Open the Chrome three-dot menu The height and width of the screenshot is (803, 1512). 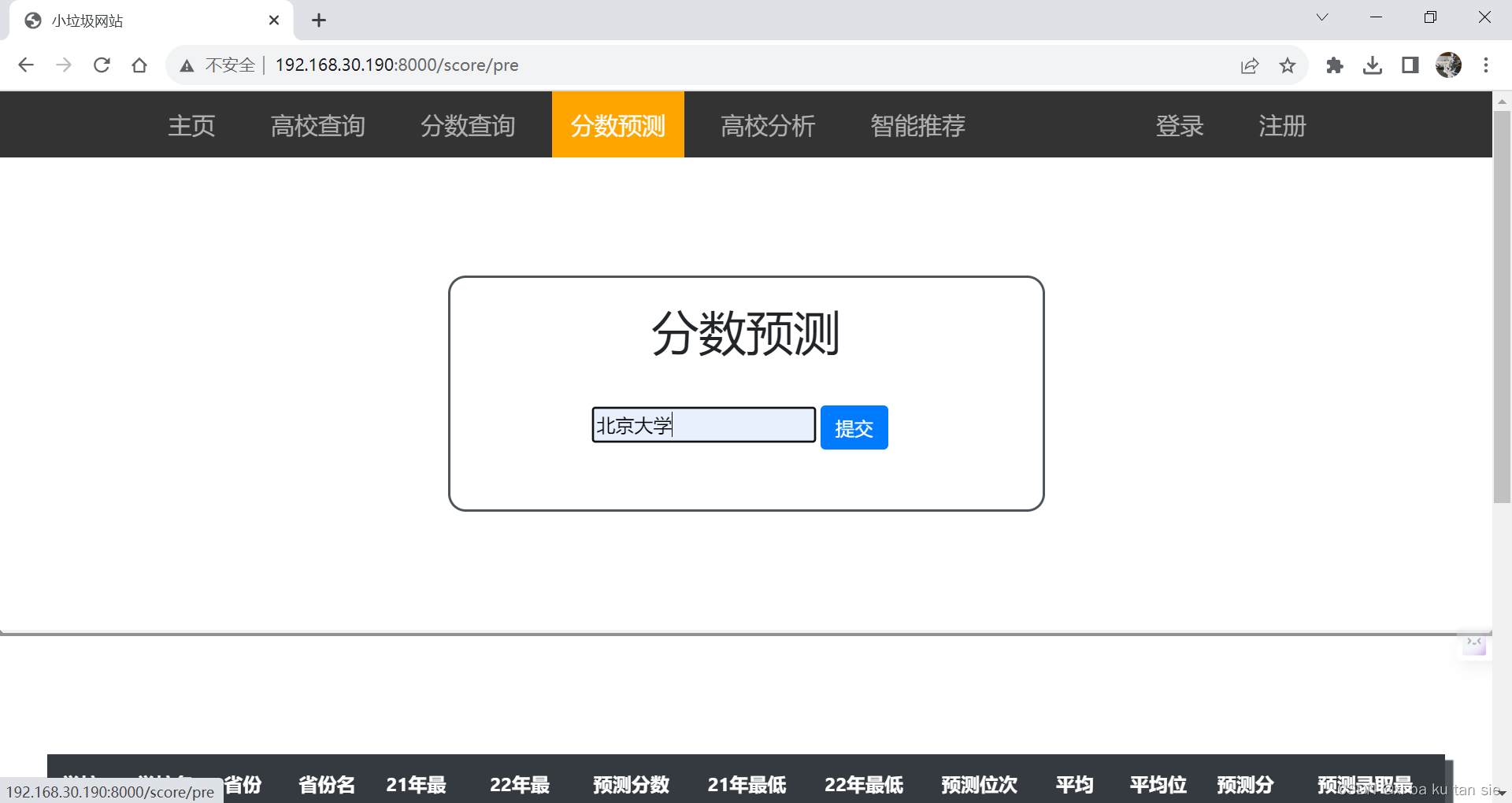pos(1486,65)
